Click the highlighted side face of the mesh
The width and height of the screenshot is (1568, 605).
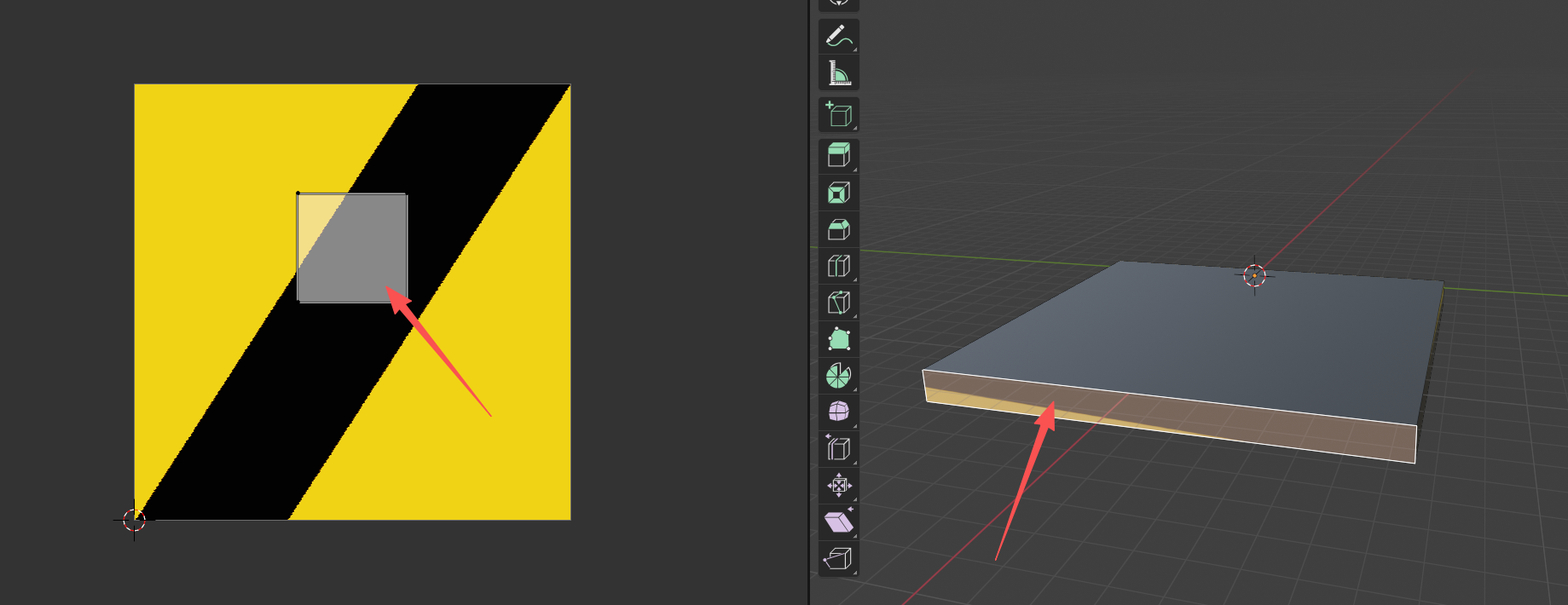click(x=1170, y=418)
